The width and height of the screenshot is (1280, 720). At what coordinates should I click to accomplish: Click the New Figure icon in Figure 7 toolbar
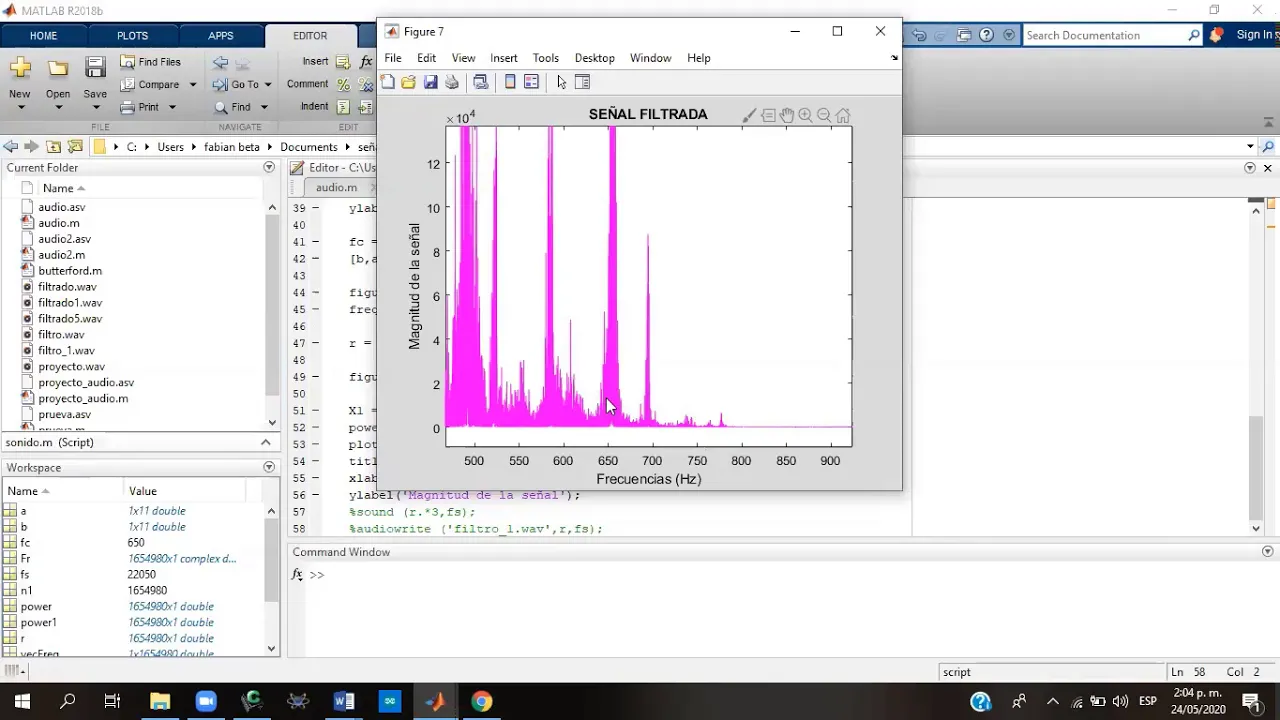(388, 82)
